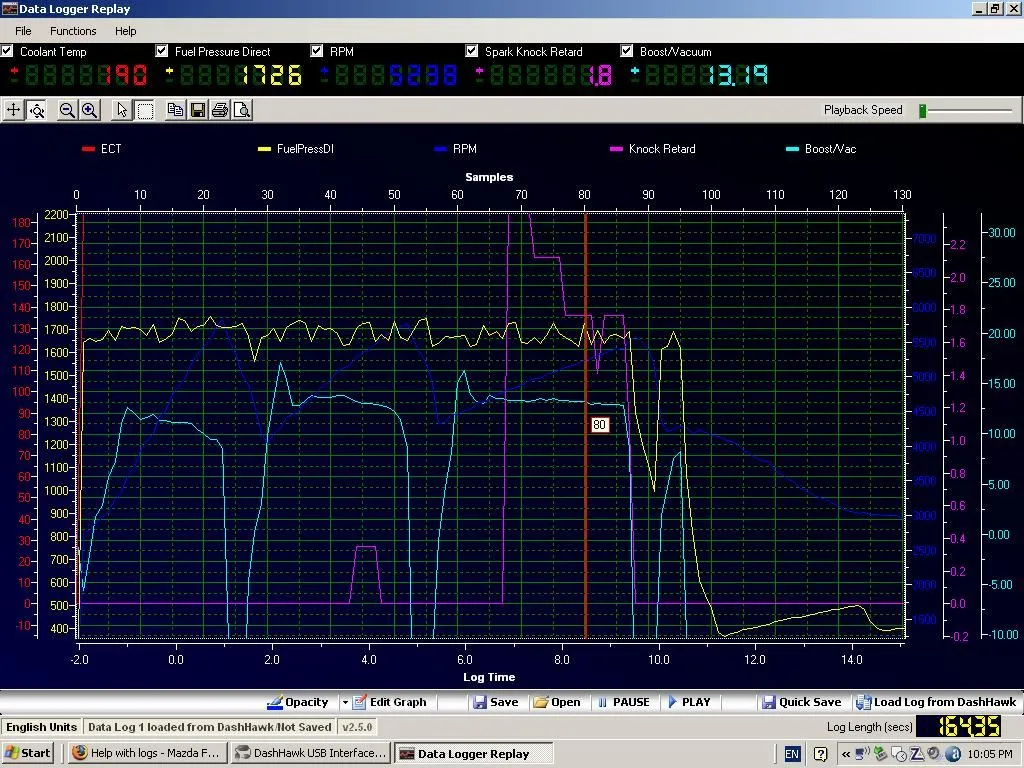
Task: Switch to DashHawk USB Interface taskbar window
Action: point(311,753)
